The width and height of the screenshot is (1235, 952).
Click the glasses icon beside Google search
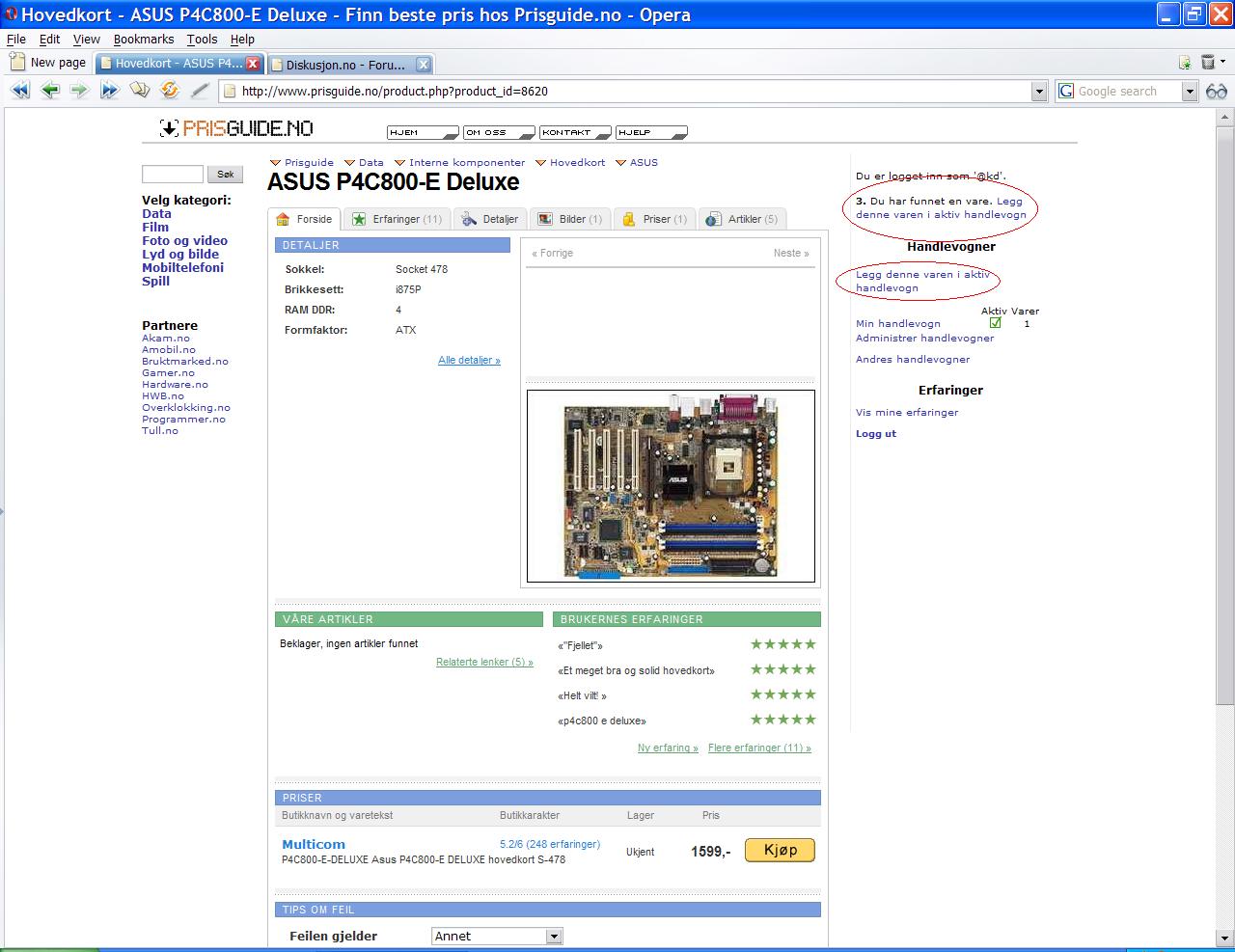pos(1217,92)
